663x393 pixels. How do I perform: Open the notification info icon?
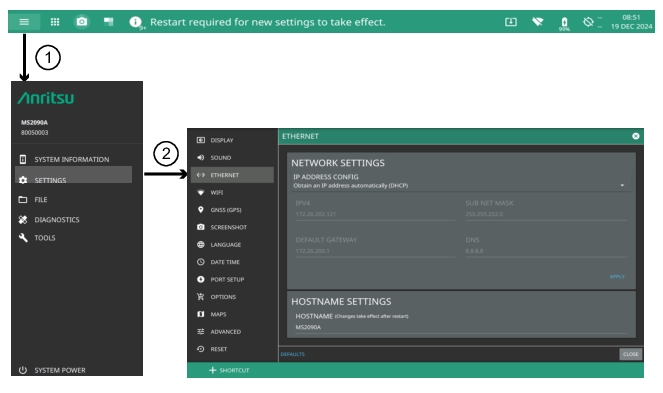[136, 22]
